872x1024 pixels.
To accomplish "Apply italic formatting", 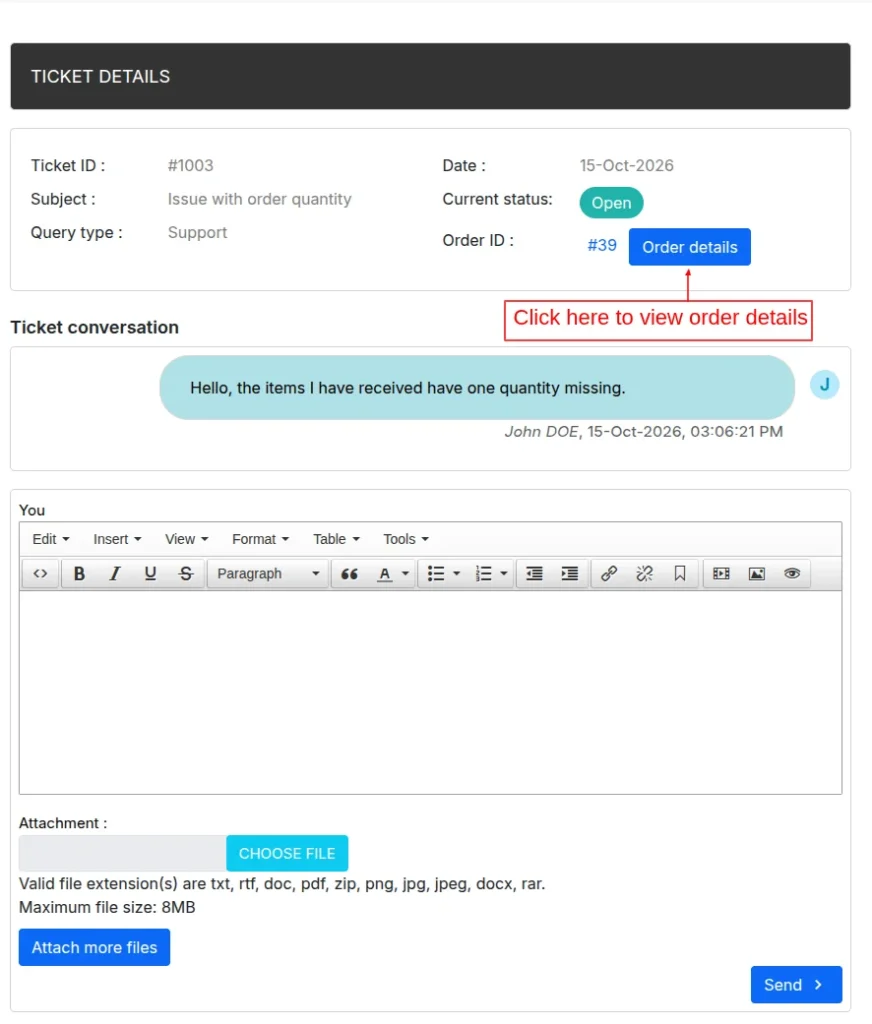I will coord(115,573).
